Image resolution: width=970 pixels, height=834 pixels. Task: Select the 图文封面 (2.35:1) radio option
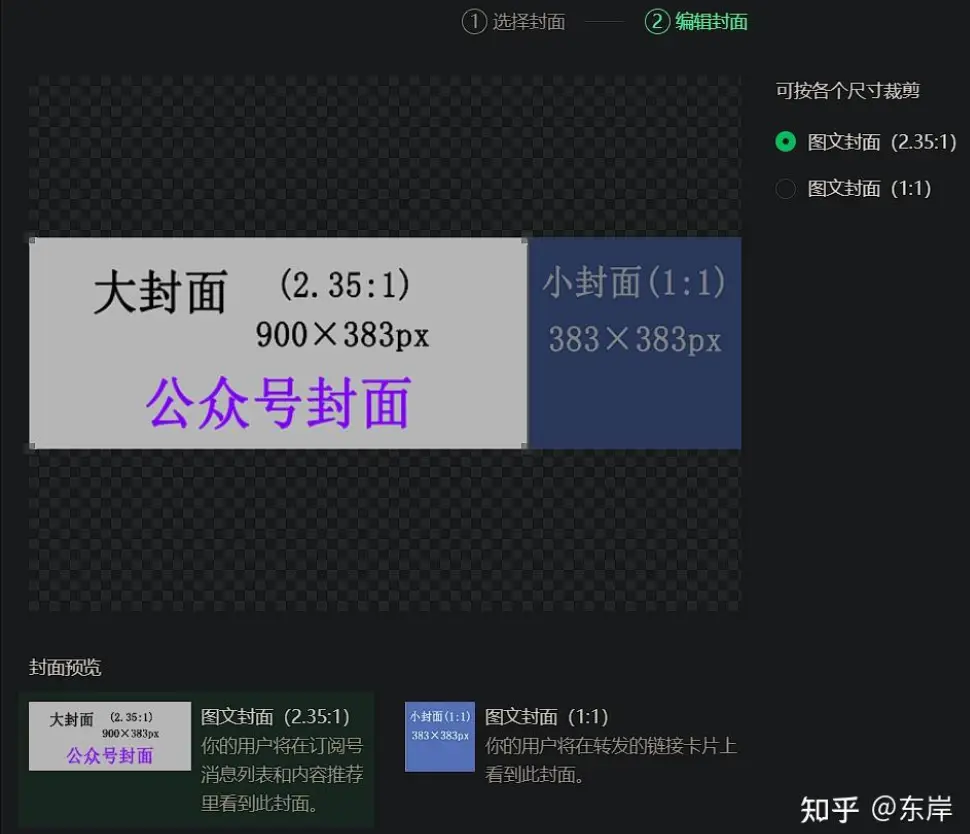coord(786,142)
